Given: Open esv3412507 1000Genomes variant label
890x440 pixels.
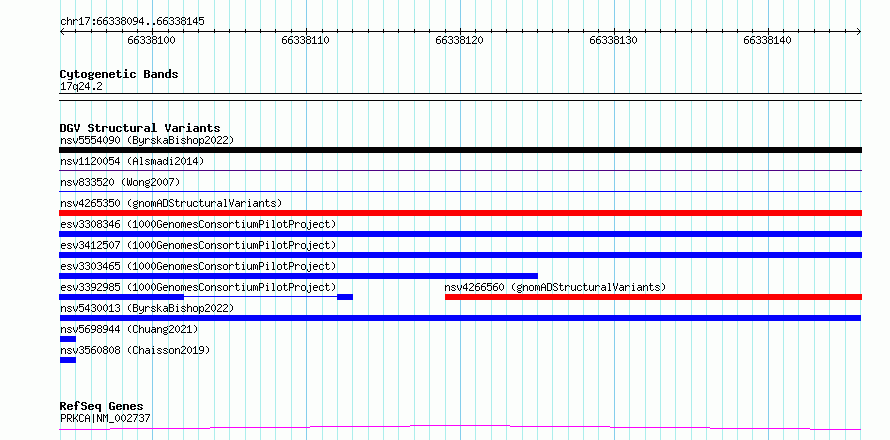Looking at the screenshot, I should pyautogui.click(x=198, y=245).
